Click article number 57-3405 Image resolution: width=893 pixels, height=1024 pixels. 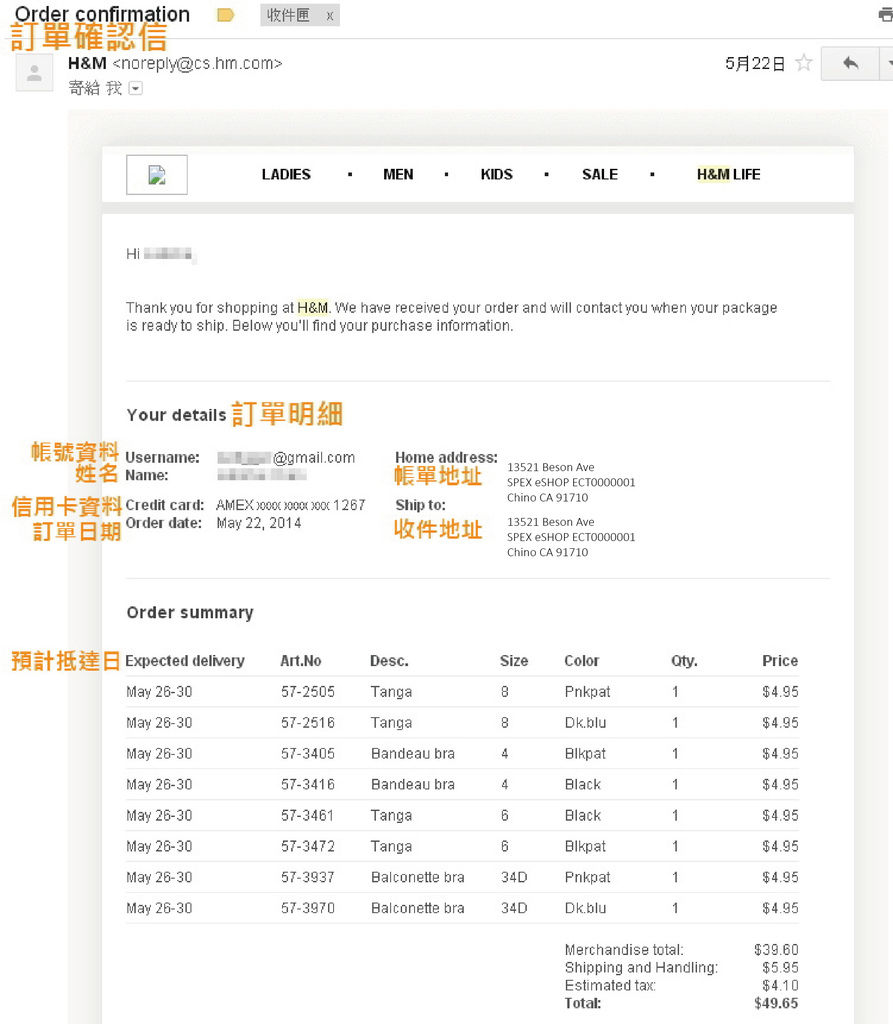pyautogui.click(x=308, y=754)
